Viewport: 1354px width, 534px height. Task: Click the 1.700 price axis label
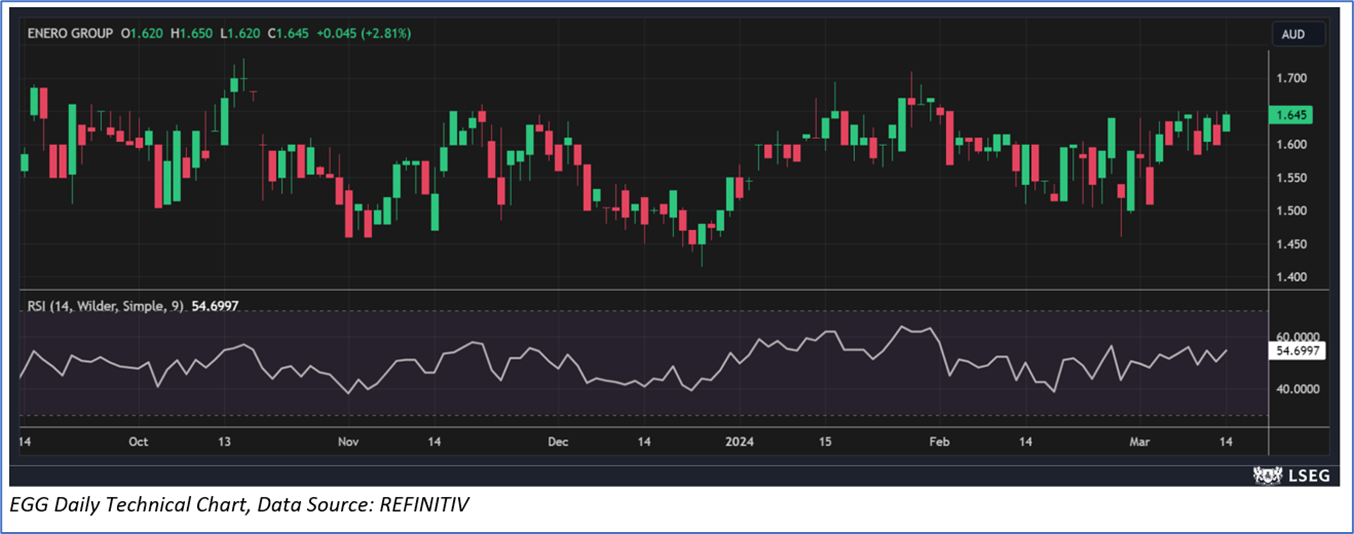tap(1292, 78)
